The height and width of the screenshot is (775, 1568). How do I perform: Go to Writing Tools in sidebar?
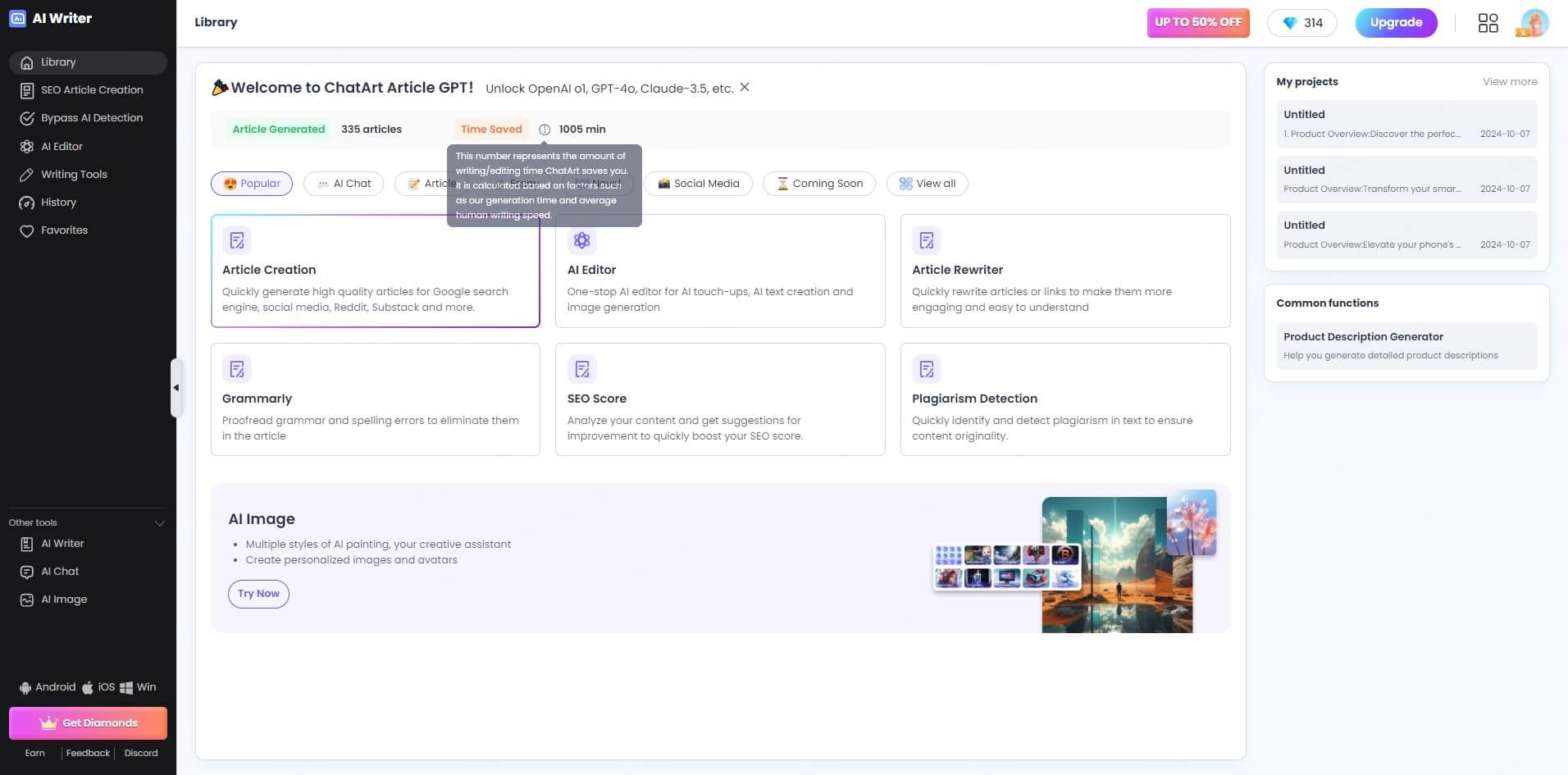(88, 174)
